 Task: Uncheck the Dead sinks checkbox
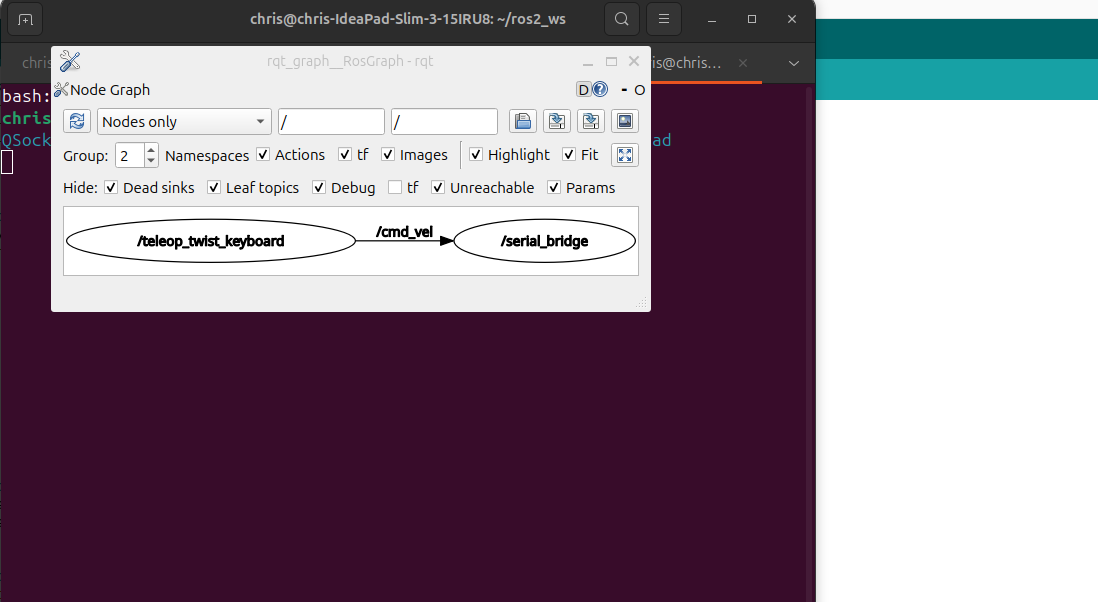click(x=111, y=188)
